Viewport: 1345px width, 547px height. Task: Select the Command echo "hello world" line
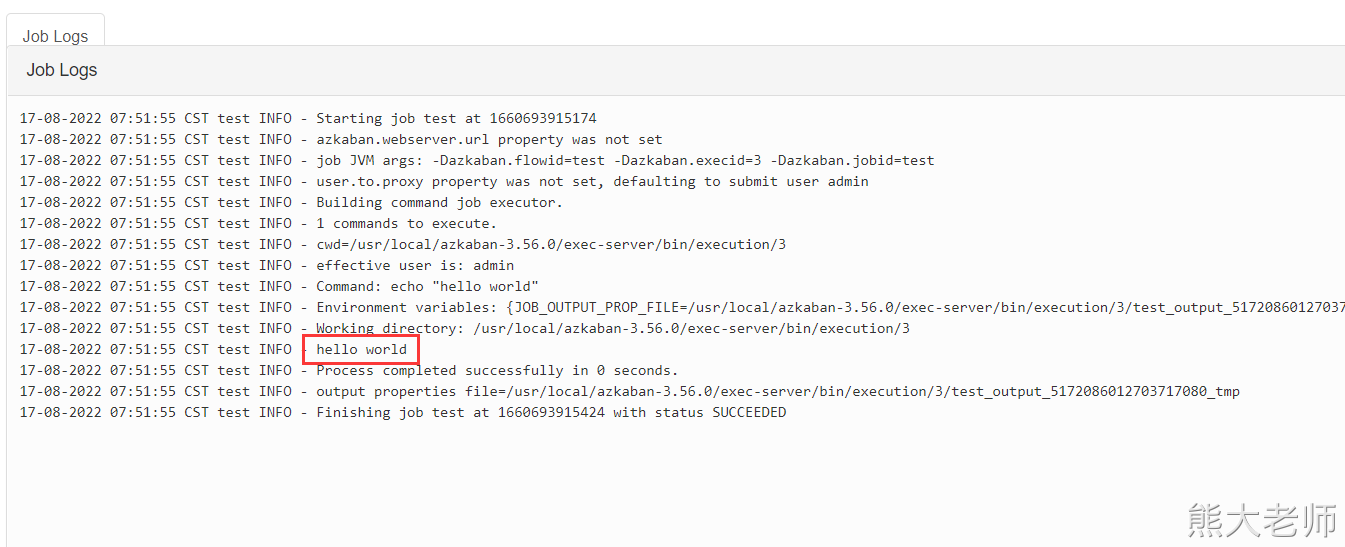pyautogui.click(x=427, y=286)
